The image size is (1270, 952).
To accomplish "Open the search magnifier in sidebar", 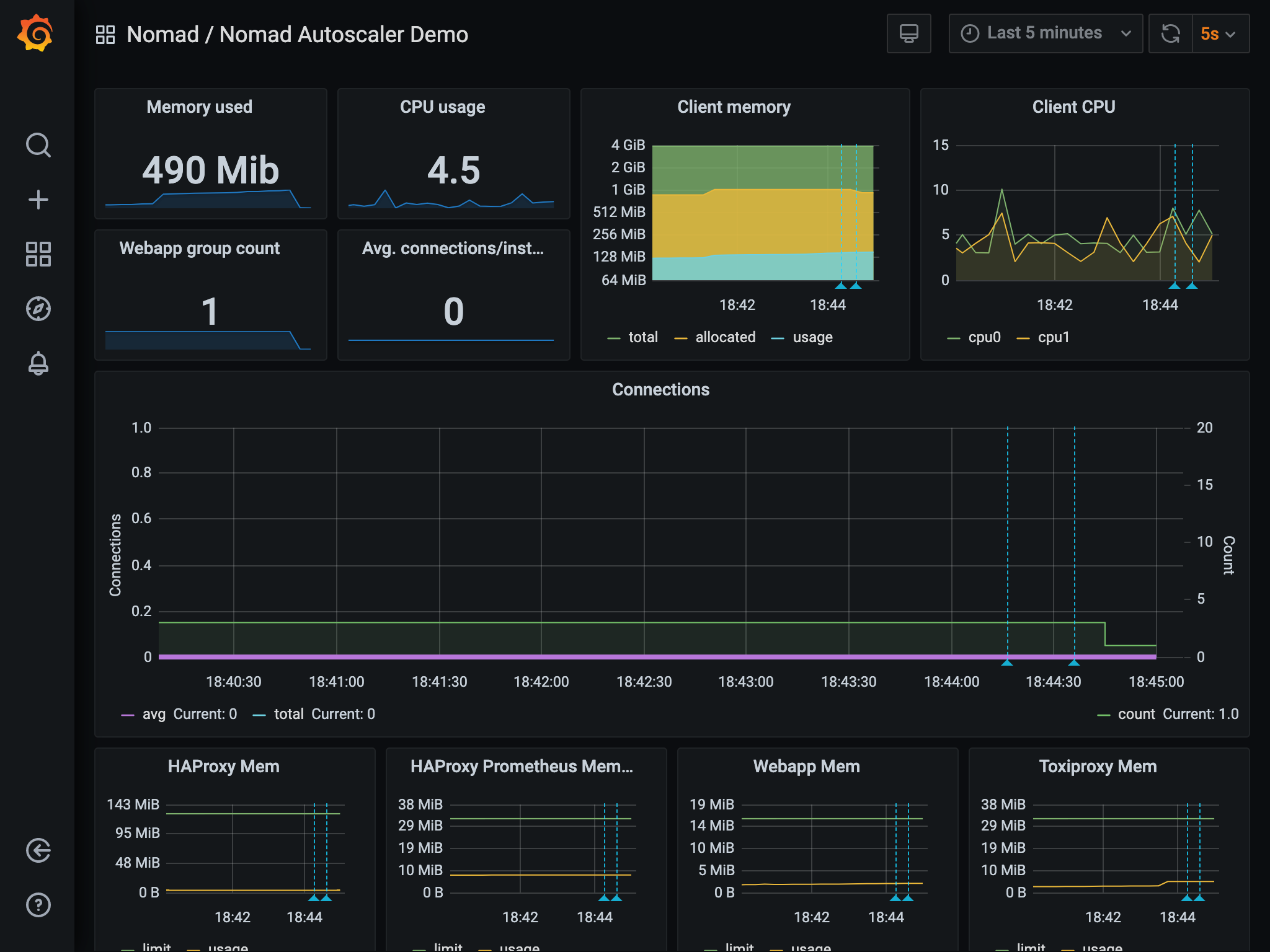I will tap(38, 145).
